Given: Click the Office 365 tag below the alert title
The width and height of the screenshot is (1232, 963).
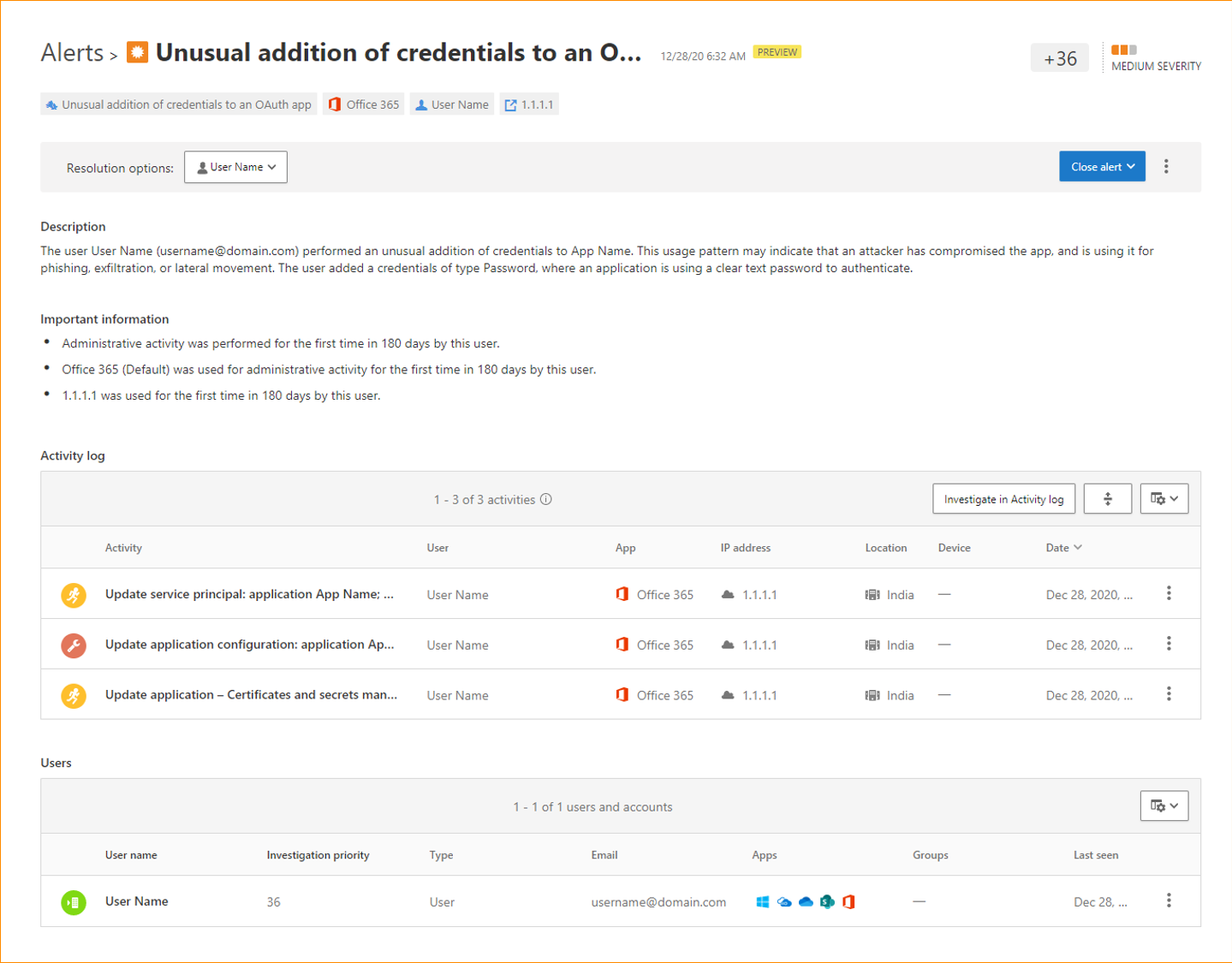Looking at the screenshot, I should (x=363, y=104).
